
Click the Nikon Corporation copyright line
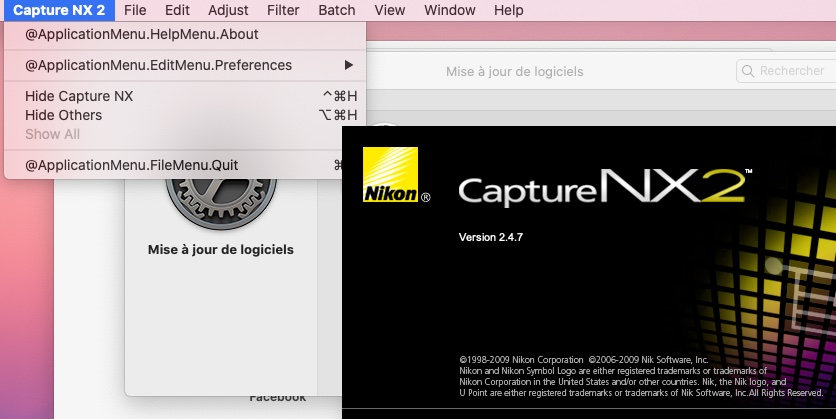[x=584, y=360]
